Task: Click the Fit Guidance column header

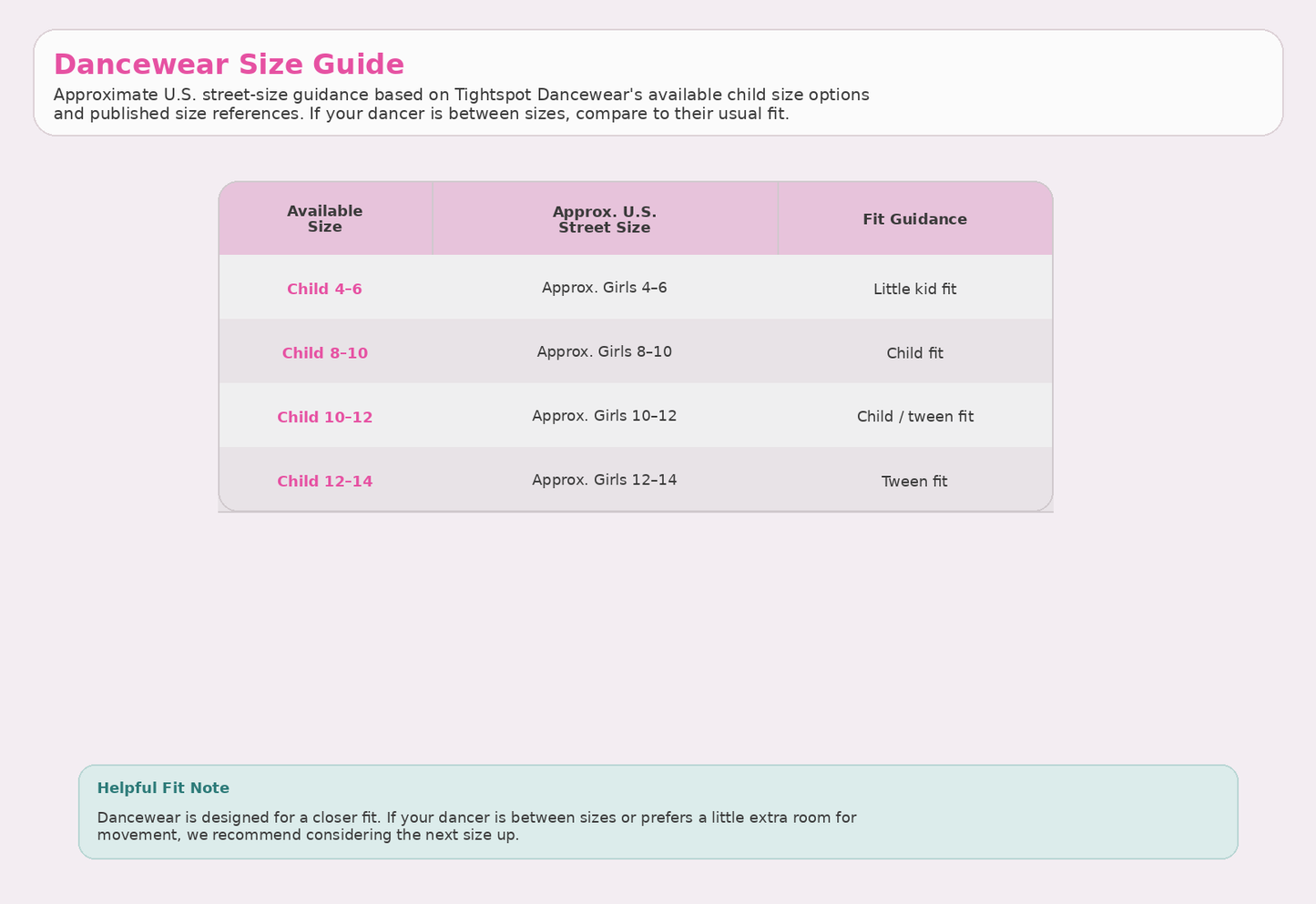Action: tap(914, 219)
